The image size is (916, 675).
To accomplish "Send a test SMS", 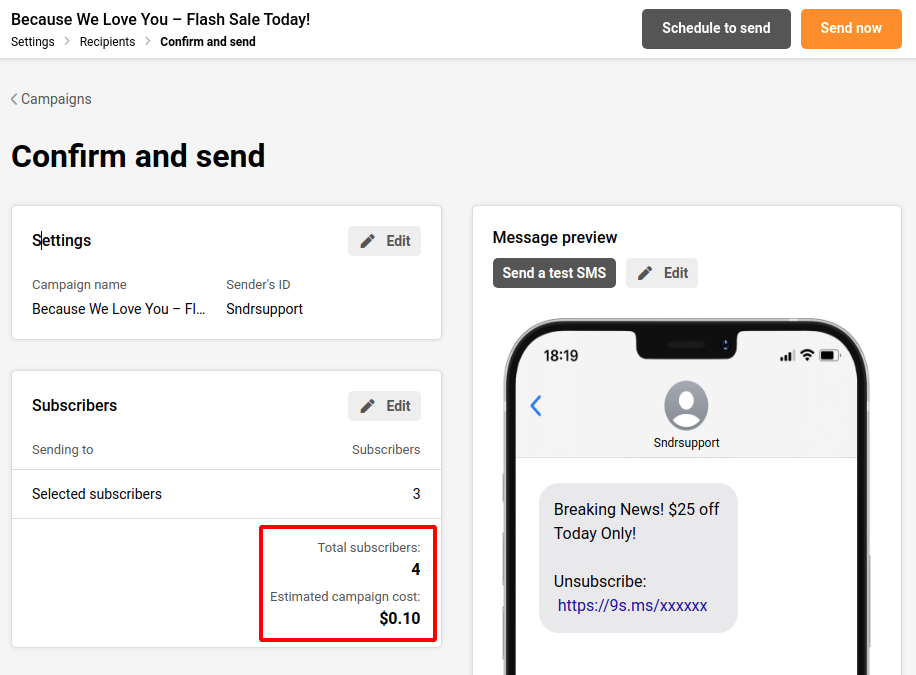I will click(x=554, y=273).
